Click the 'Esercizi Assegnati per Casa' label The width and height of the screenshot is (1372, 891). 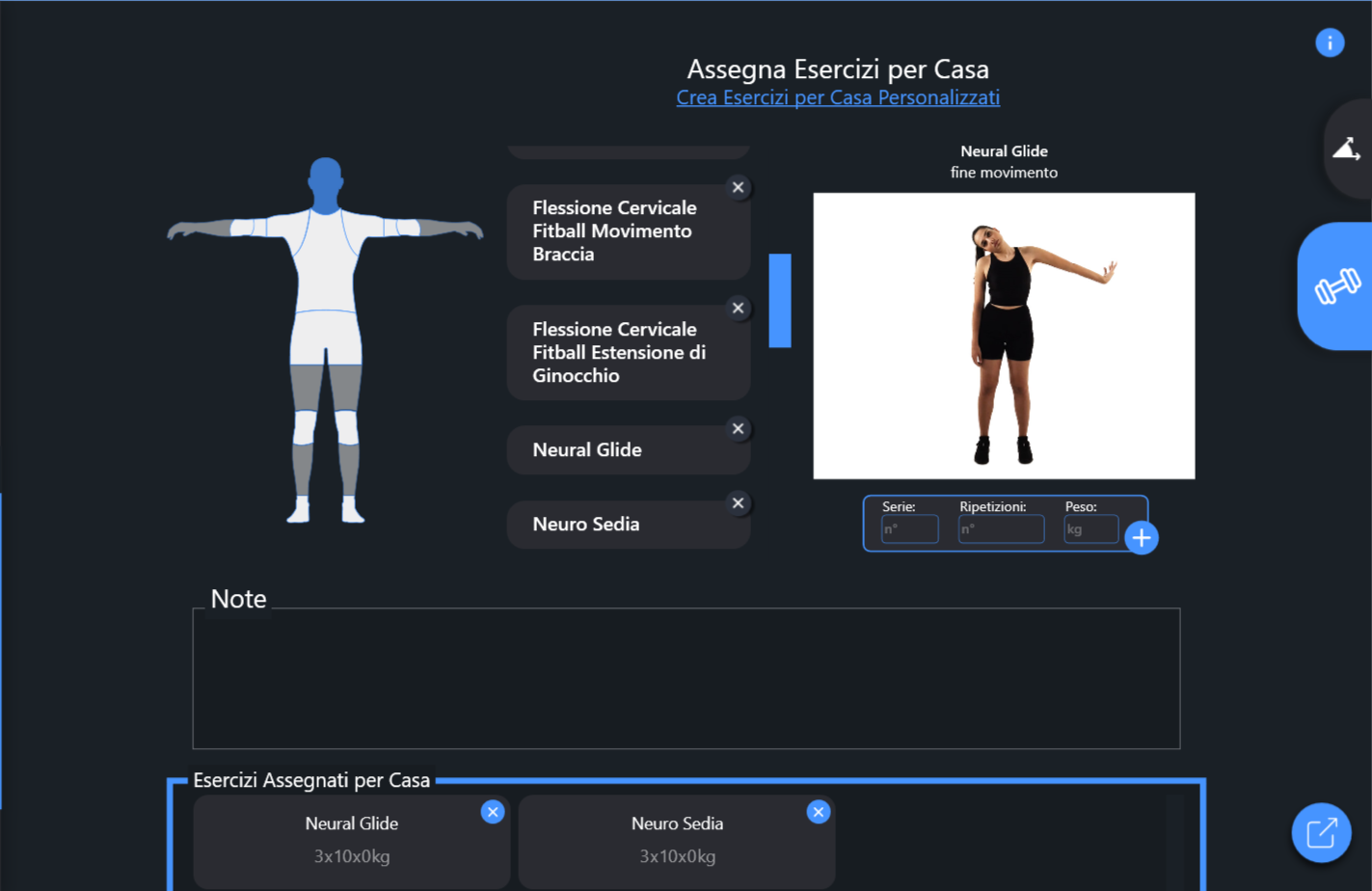(x=311, y=780)
